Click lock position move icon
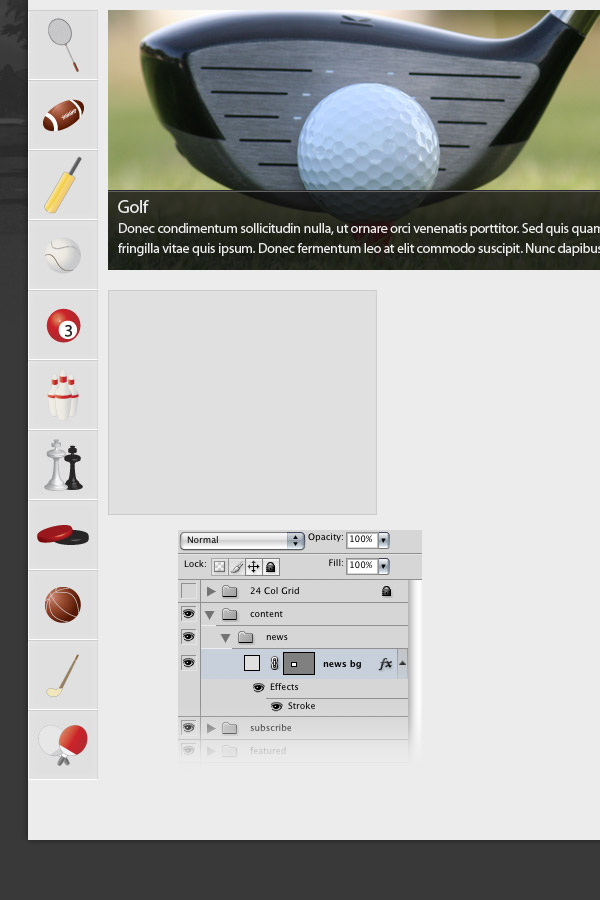Image resolution: width=600 pixels, height=900 pixels. coord(253,567)
